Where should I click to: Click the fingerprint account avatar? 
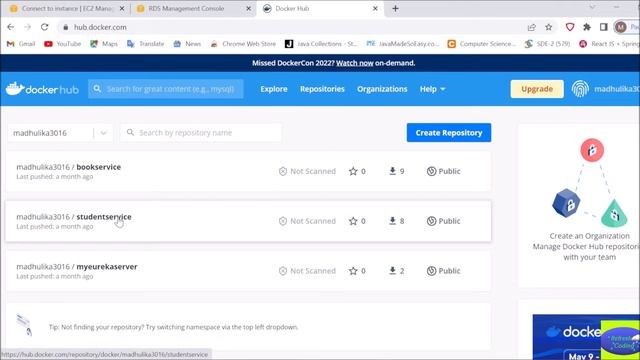click(x=580, y=89)
